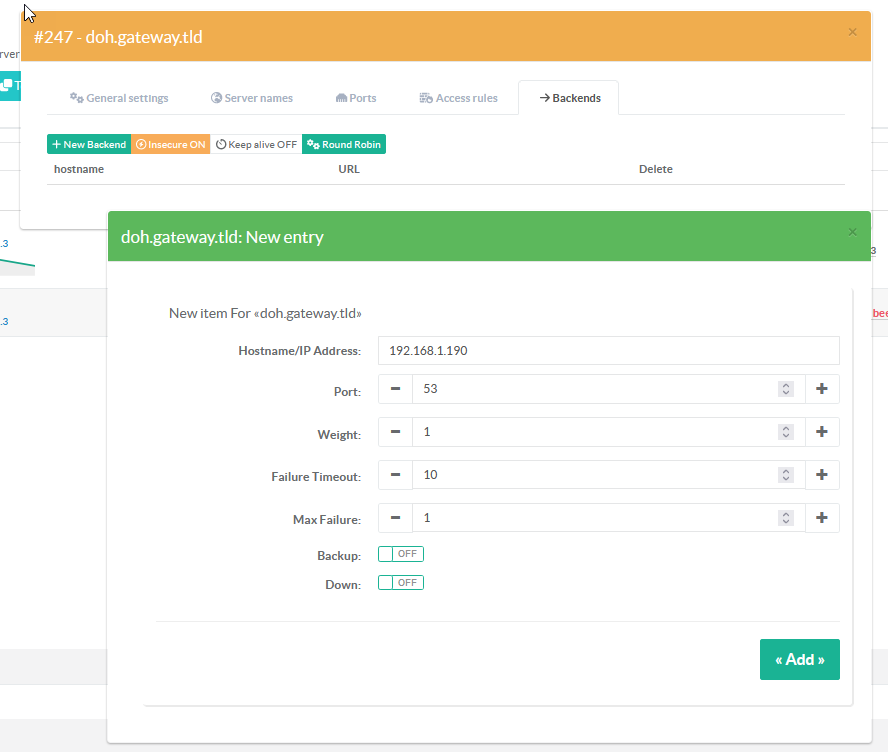The width and height of the screenshot is (888, 752).
Task: Click the Port field spinner arrows
Action: (786, 389)
